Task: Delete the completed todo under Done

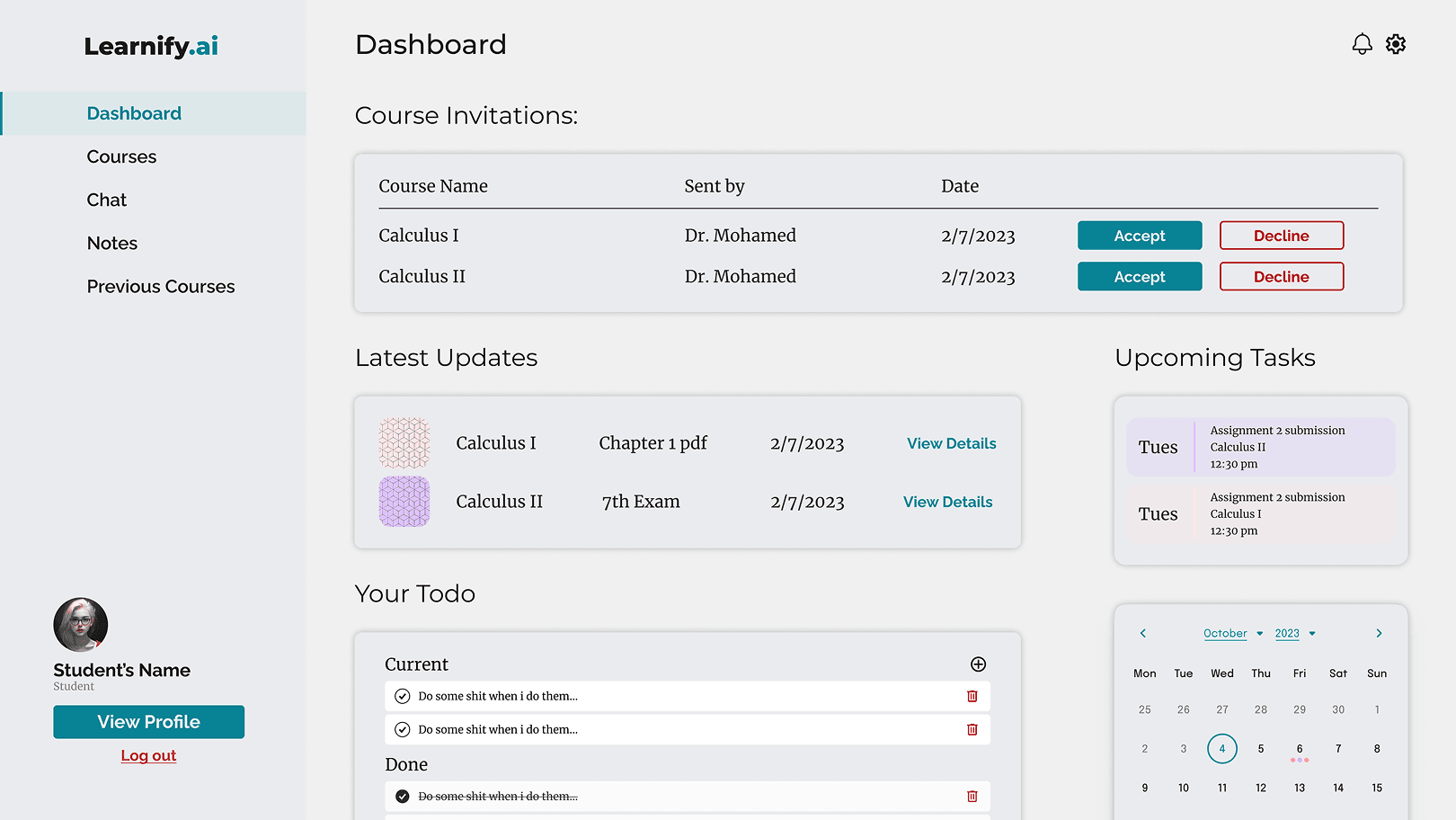Action: [x=972, y=796]
